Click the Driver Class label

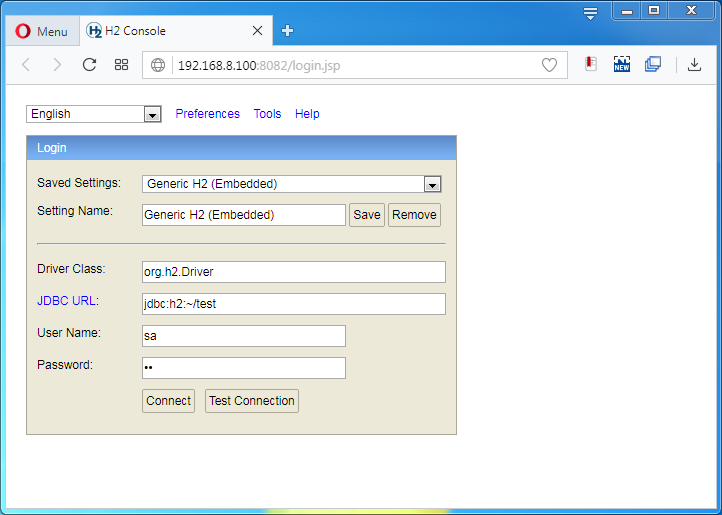pos(71,269)
